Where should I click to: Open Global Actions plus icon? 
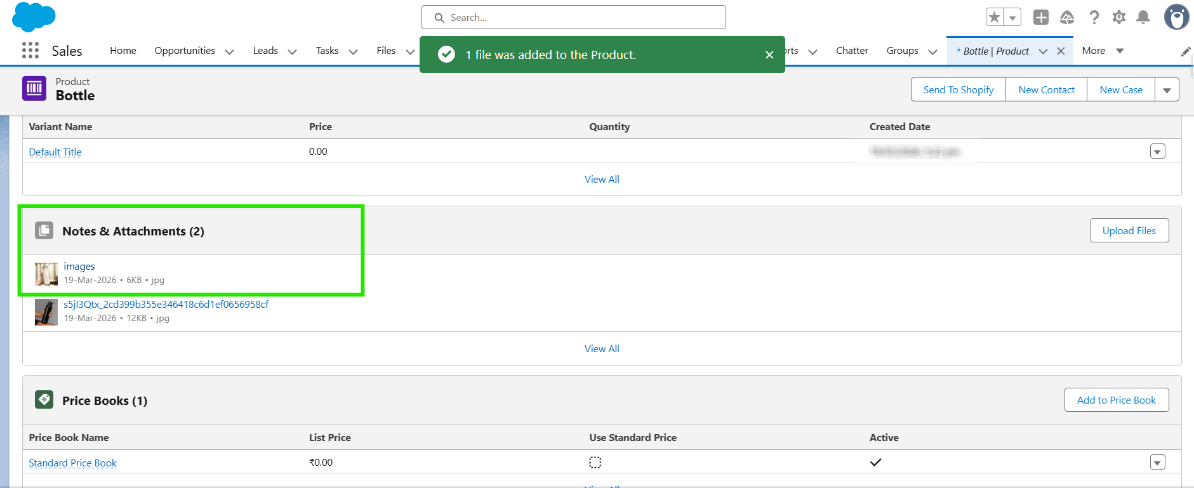[x=1041, y=17]
